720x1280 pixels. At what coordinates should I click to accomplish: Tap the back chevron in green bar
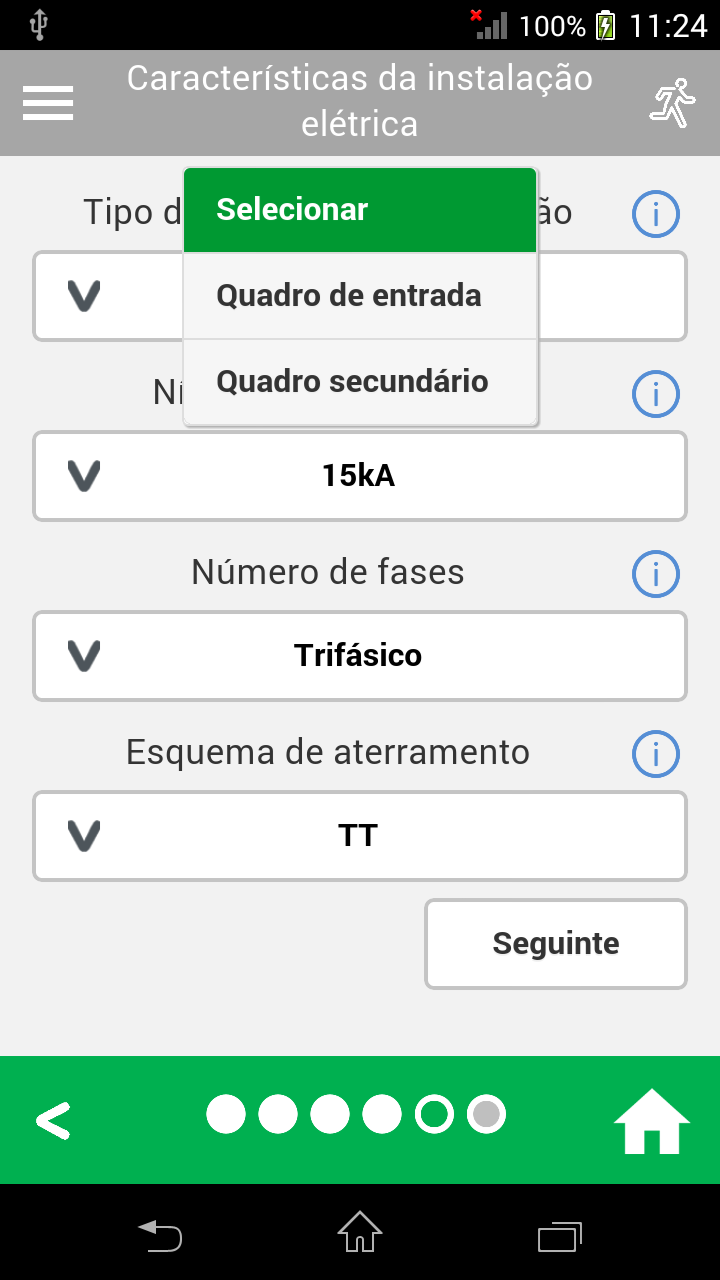coord(53,1121)
